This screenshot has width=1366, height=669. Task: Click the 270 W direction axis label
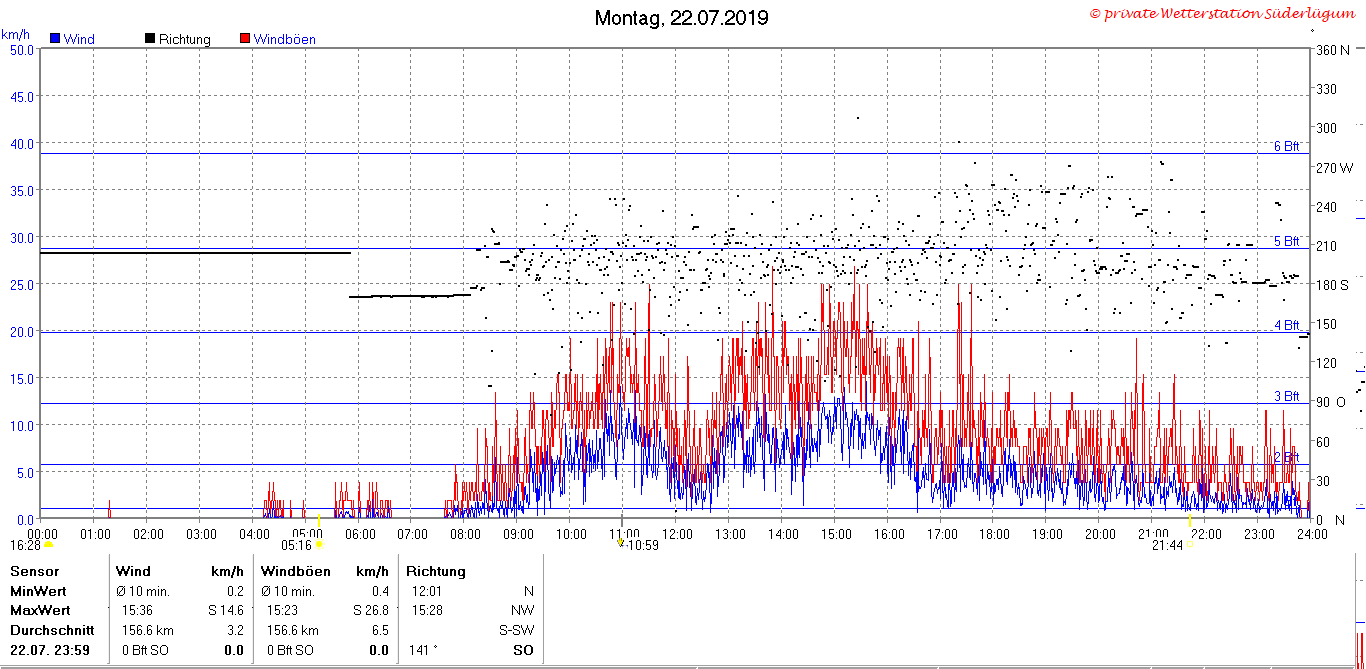click(x=1334, y=167)
